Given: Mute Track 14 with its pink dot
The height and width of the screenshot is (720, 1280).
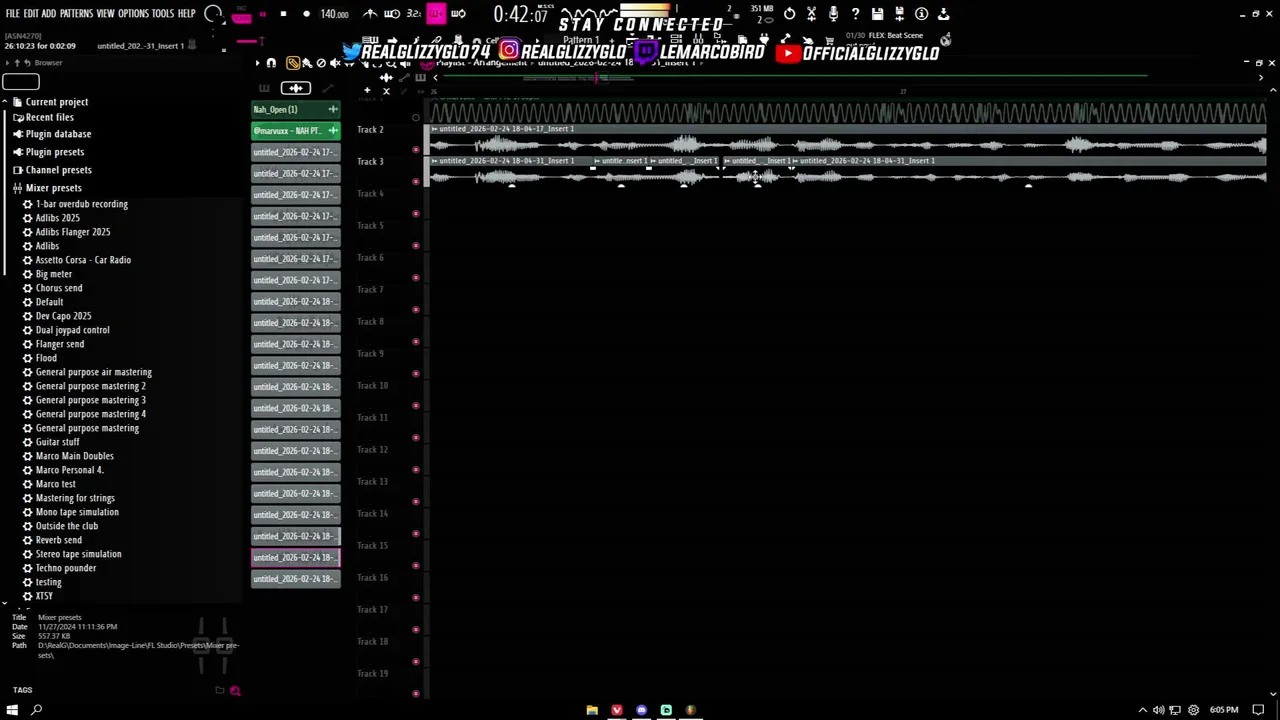Looking at the screenshot, I should pos(416,534).
